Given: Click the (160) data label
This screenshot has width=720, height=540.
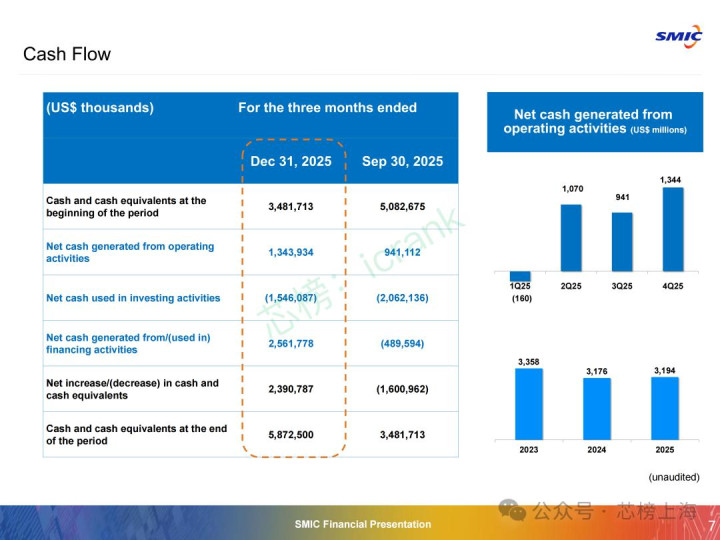Looking at the screenshot, I should tap(522, 298).
